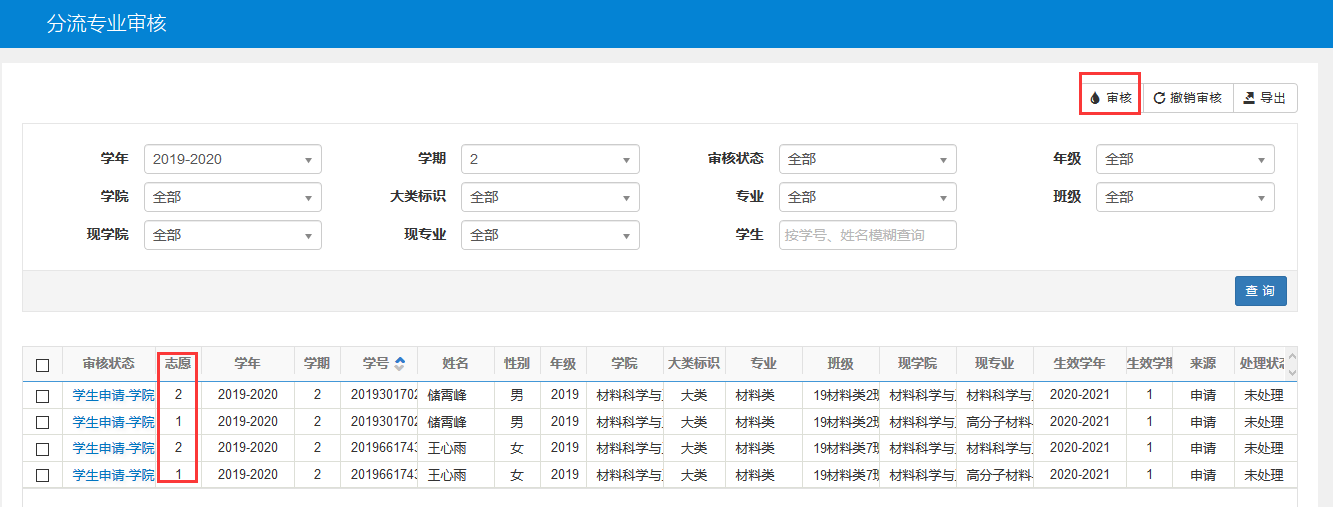1333x507 pixels.
Task: Open the 大类标识 dropdown
Action: (x=550, y=197)
